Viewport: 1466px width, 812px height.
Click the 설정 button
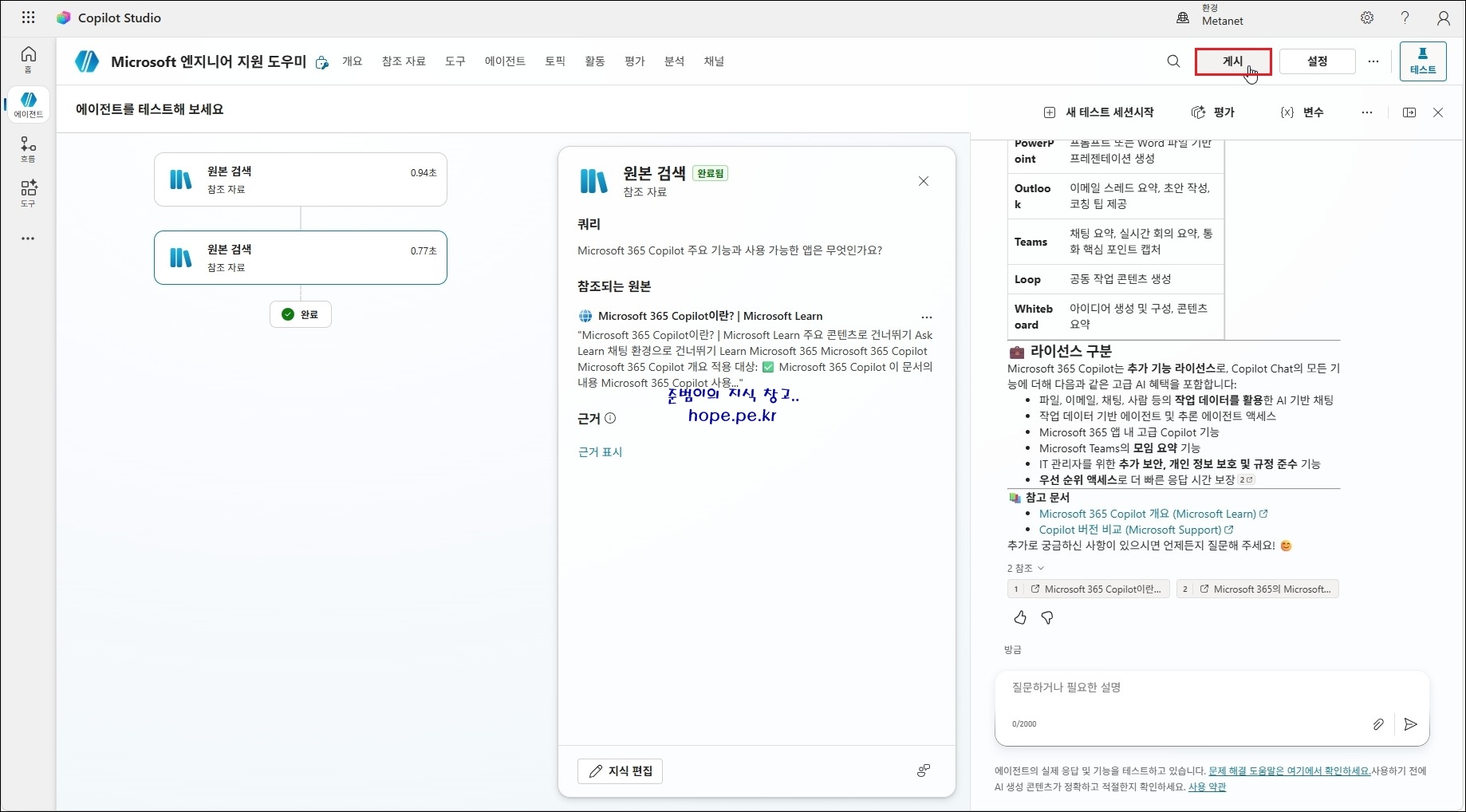coord(1318,61)
